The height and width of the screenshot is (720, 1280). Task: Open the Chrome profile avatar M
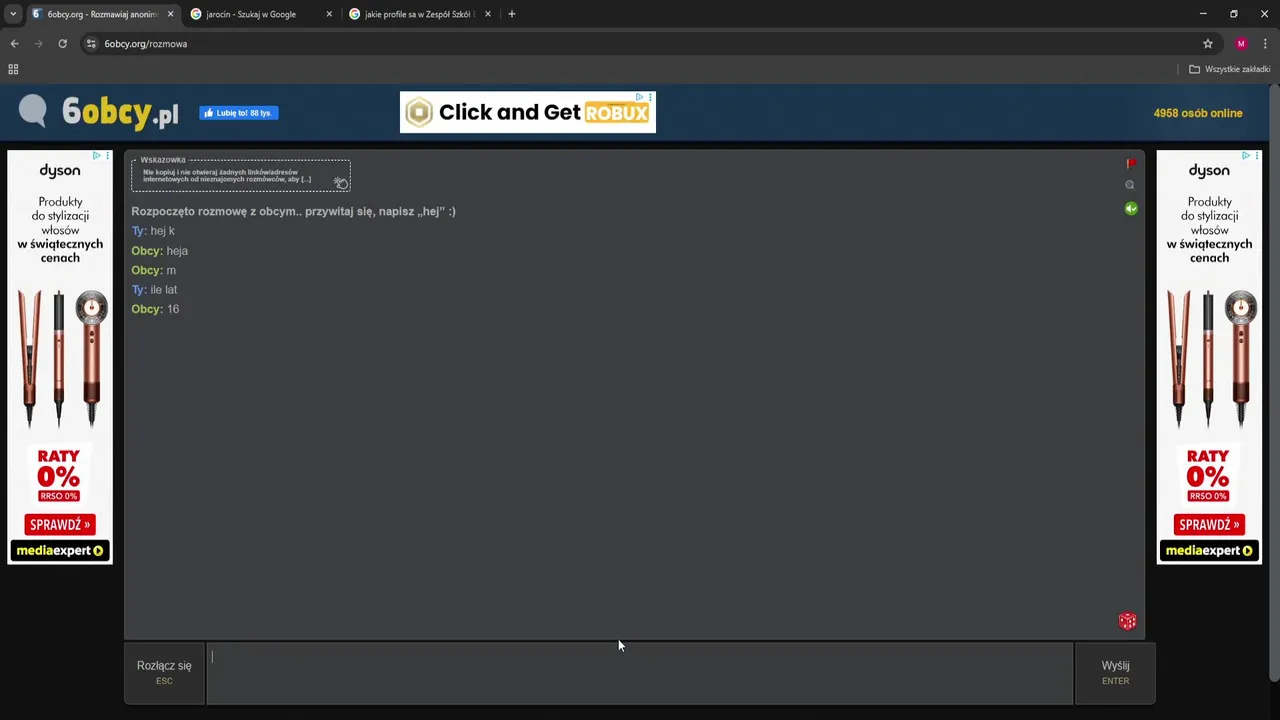1241,44
